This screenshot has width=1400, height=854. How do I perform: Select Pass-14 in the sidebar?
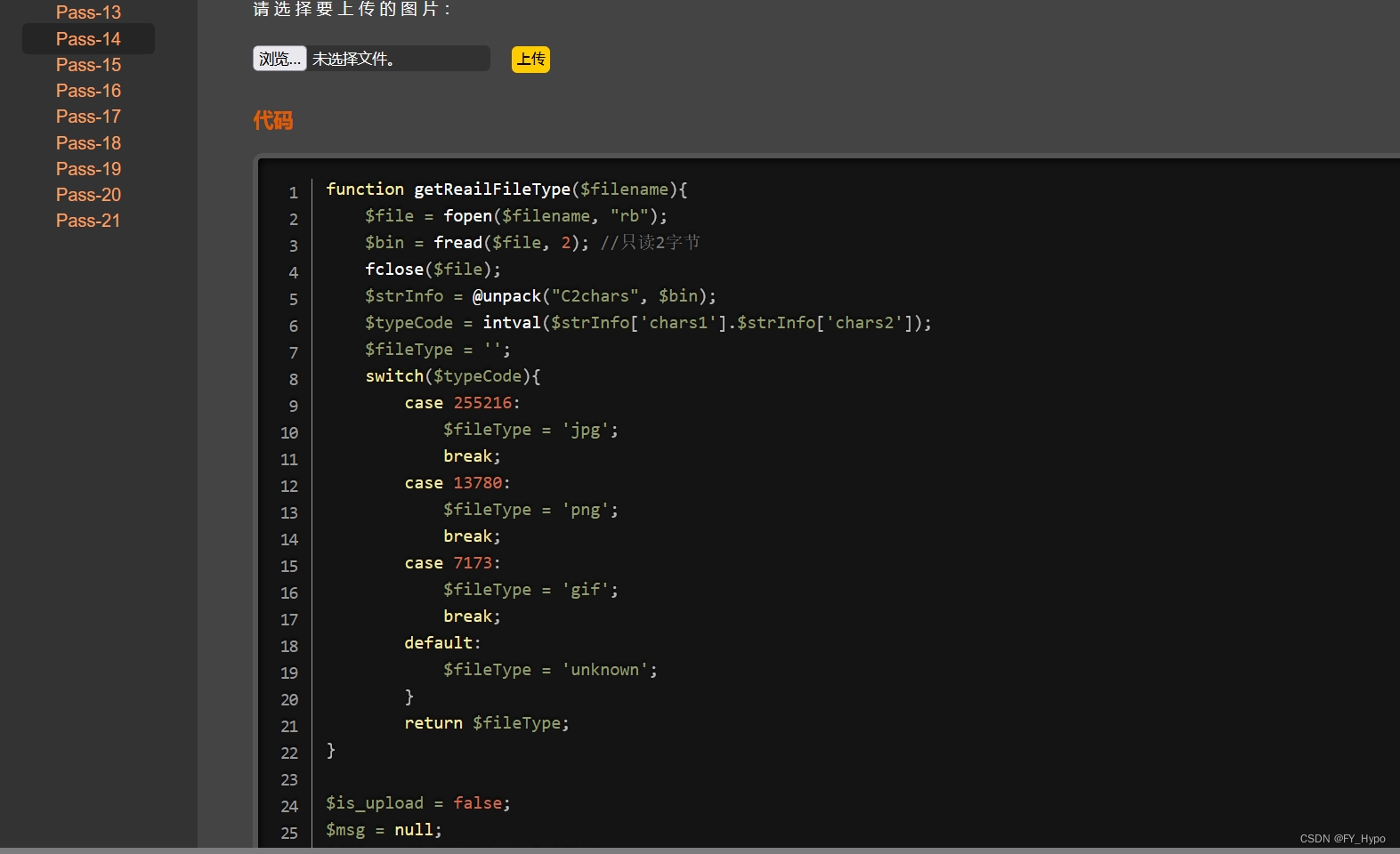(x=88, y=39)
